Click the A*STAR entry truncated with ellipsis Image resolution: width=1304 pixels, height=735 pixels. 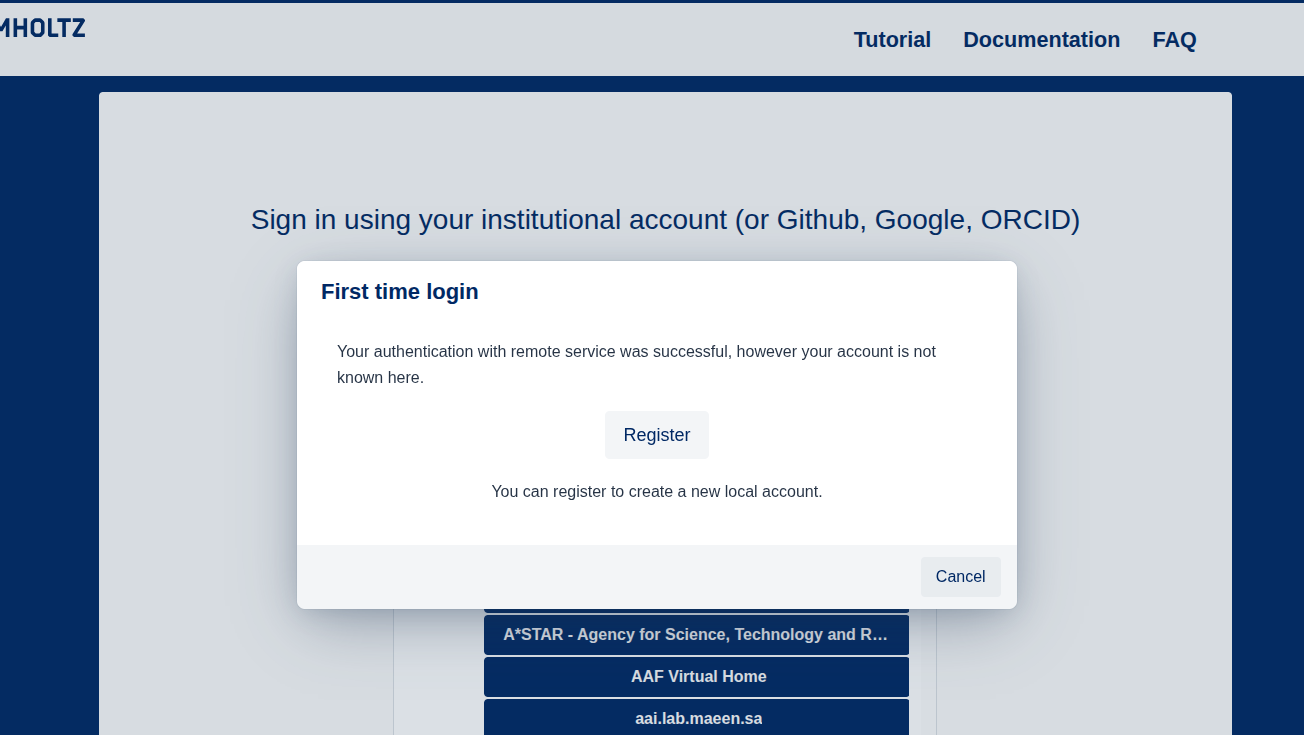point(697,634)
